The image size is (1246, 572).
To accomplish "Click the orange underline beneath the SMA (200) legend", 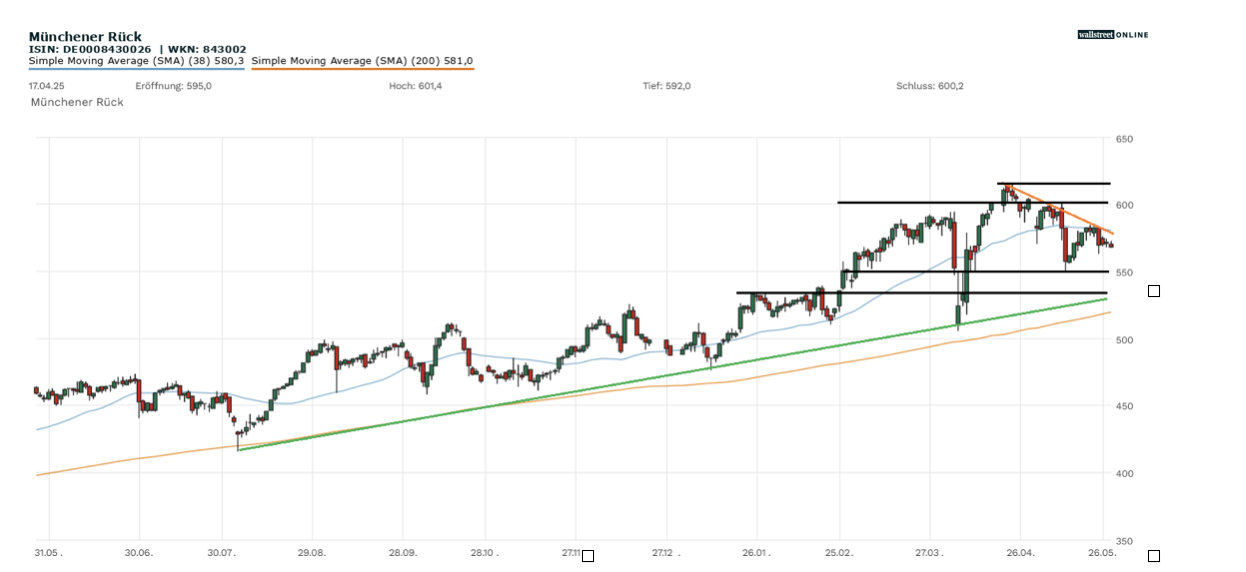I will tap(362, 69).
